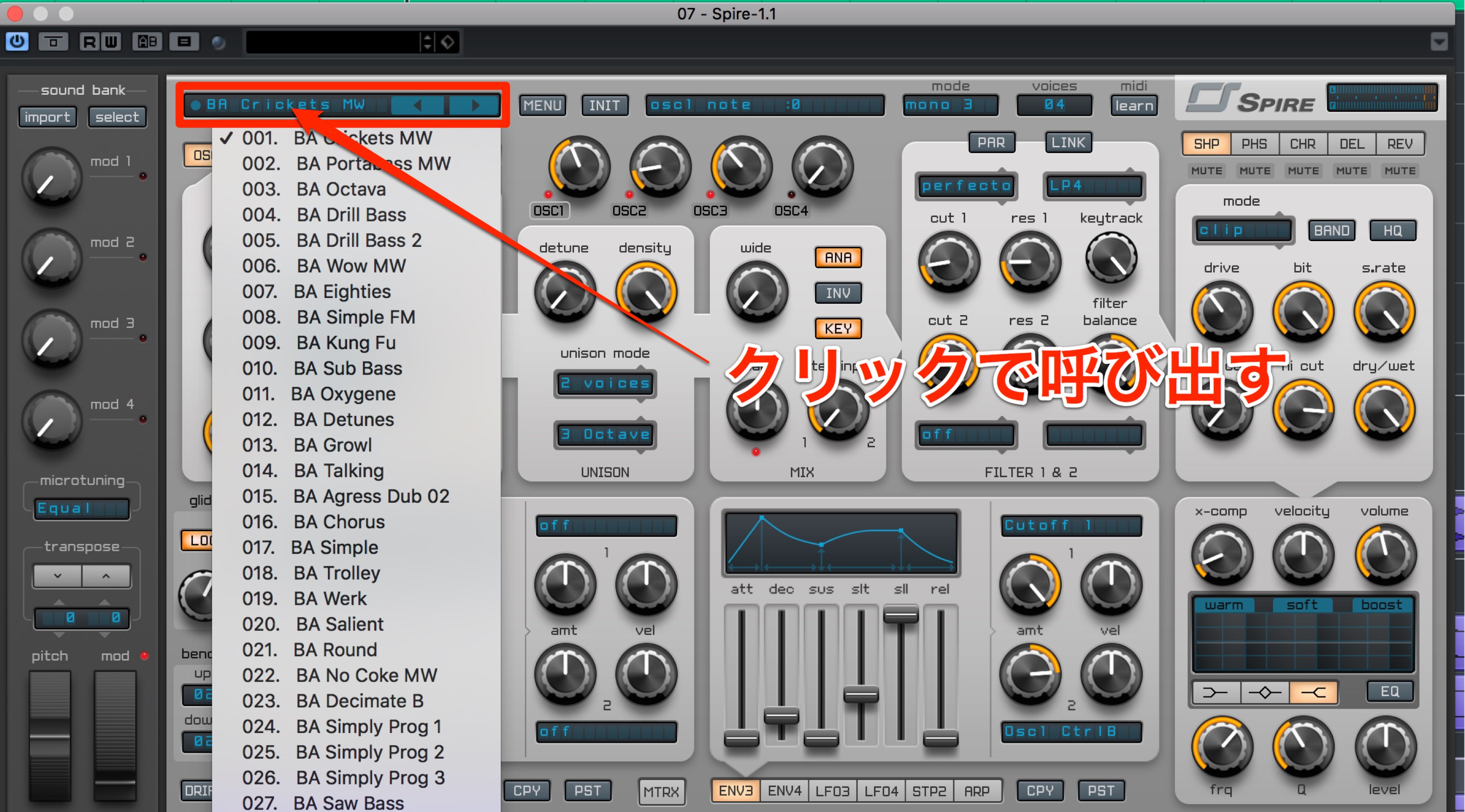This screenshot has width=1465, height=812.
Task: Click the sound bank import button
Action: point(47,117)
